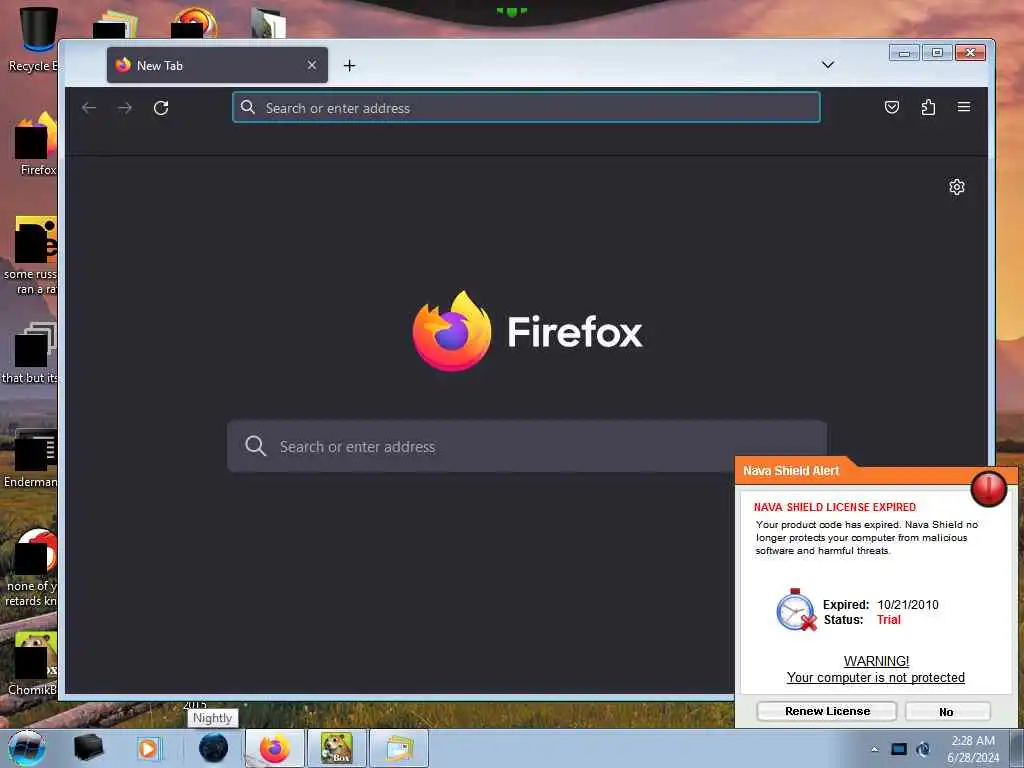Open the Pocket save icon
The width and height of the screenshot is (1024, 768).
891,107
